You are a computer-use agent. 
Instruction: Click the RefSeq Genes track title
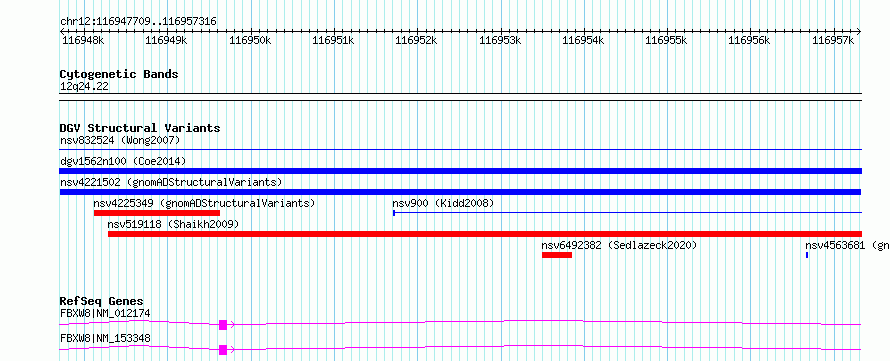102,301
